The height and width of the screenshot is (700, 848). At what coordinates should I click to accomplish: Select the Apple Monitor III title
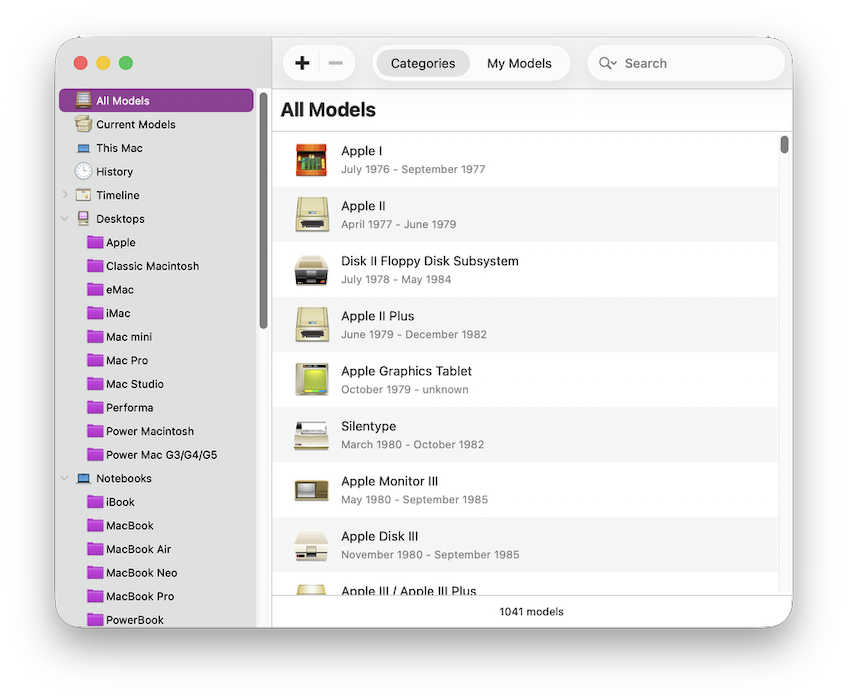[389, 481]
